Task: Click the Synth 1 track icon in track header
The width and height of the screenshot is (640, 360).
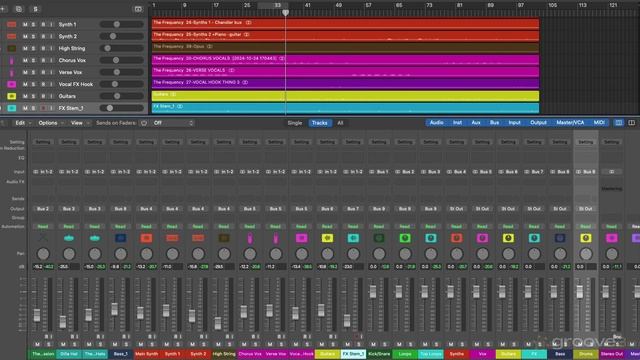Action: pos(11,24)
